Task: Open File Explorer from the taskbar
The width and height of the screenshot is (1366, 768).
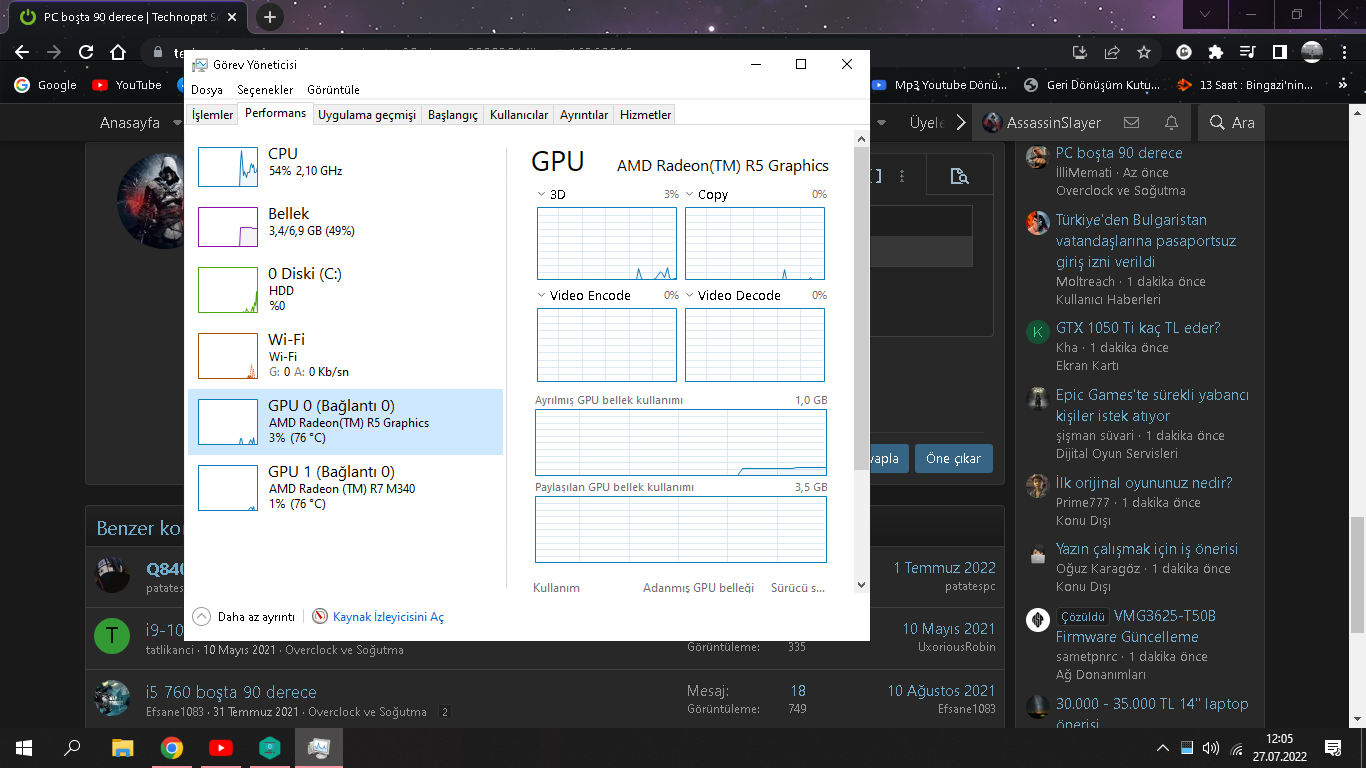Action: (122, 747)
